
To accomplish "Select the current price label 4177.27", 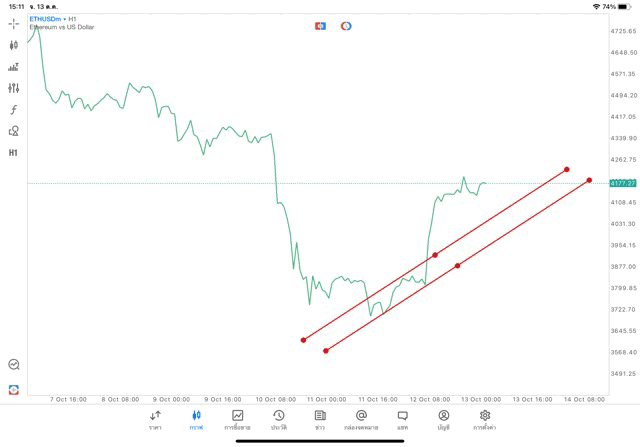I will click(x=622, y=183).
